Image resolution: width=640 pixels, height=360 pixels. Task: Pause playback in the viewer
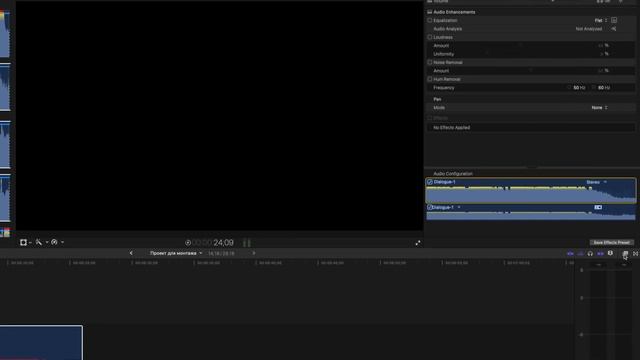(x=247, y=243)
